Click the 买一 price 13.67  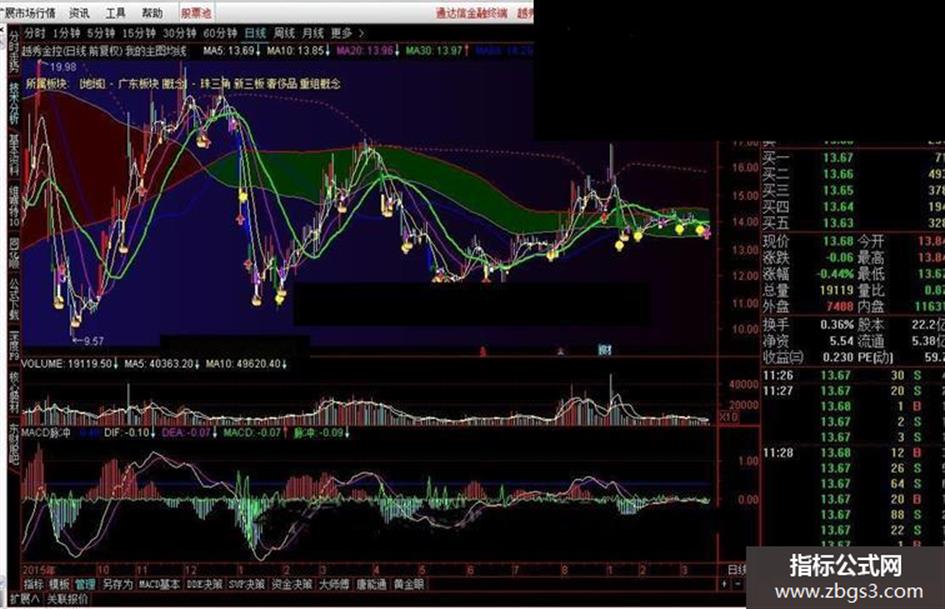pos(838,158)
